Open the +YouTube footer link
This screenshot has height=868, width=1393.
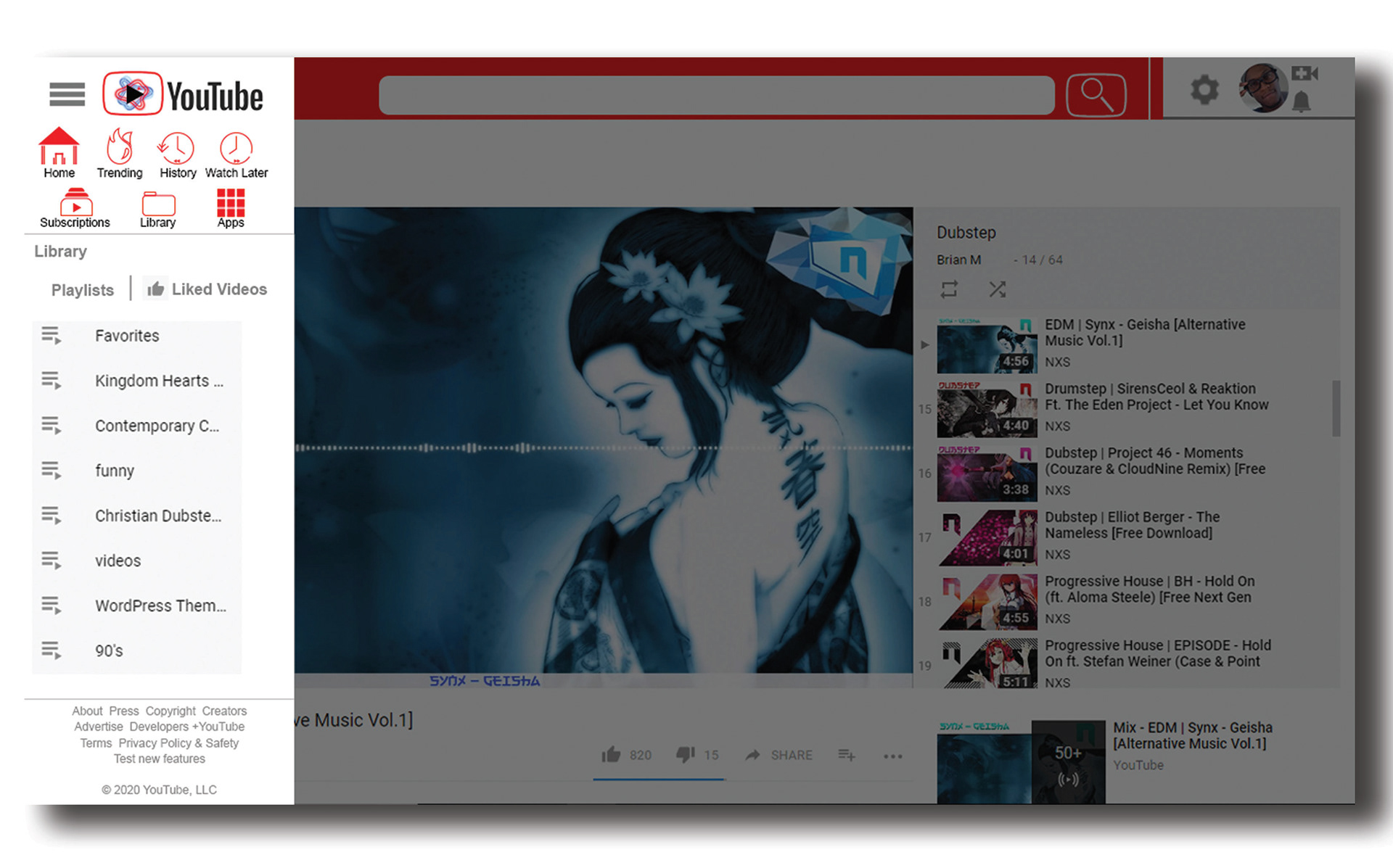tap(218, 727)
